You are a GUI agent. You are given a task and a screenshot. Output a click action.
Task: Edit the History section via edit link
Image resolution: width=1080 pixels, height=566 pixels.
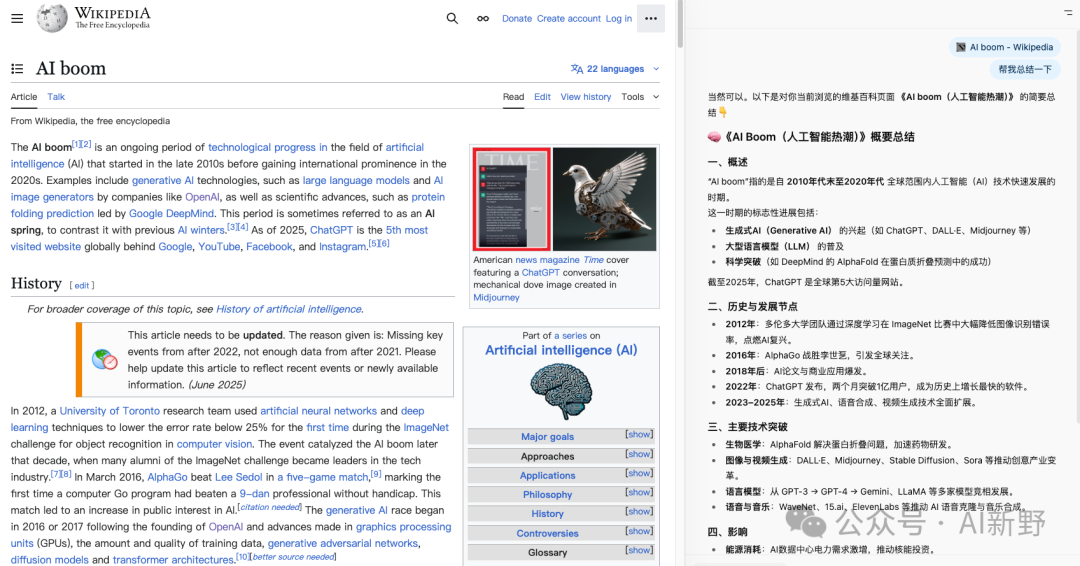[x=82, y=286]
